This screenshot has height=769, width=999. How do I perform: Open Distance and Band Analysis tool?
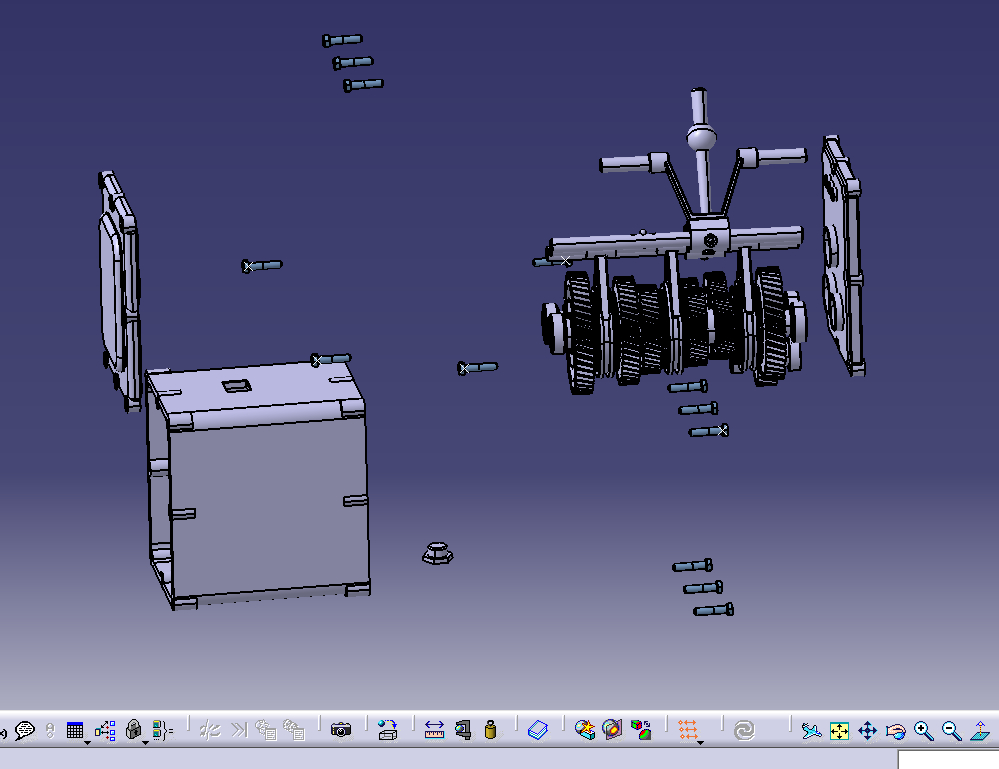click(x=641, y=730)
